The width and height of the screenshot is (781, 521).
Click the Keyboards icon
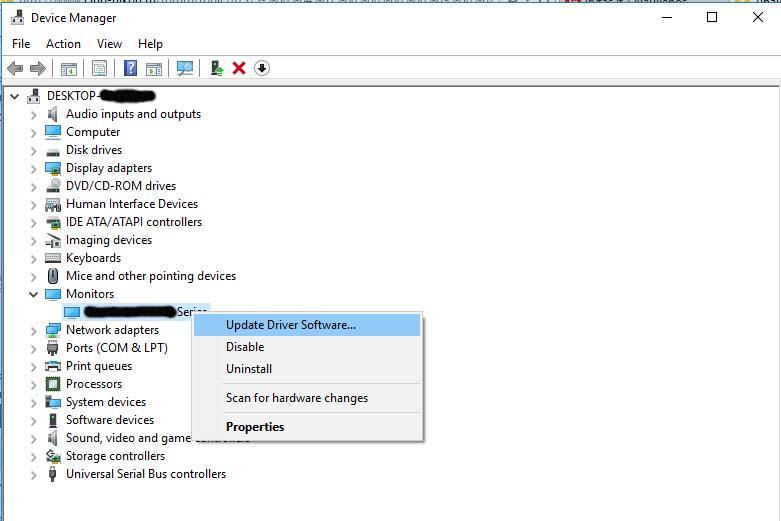tap(53, 258)
